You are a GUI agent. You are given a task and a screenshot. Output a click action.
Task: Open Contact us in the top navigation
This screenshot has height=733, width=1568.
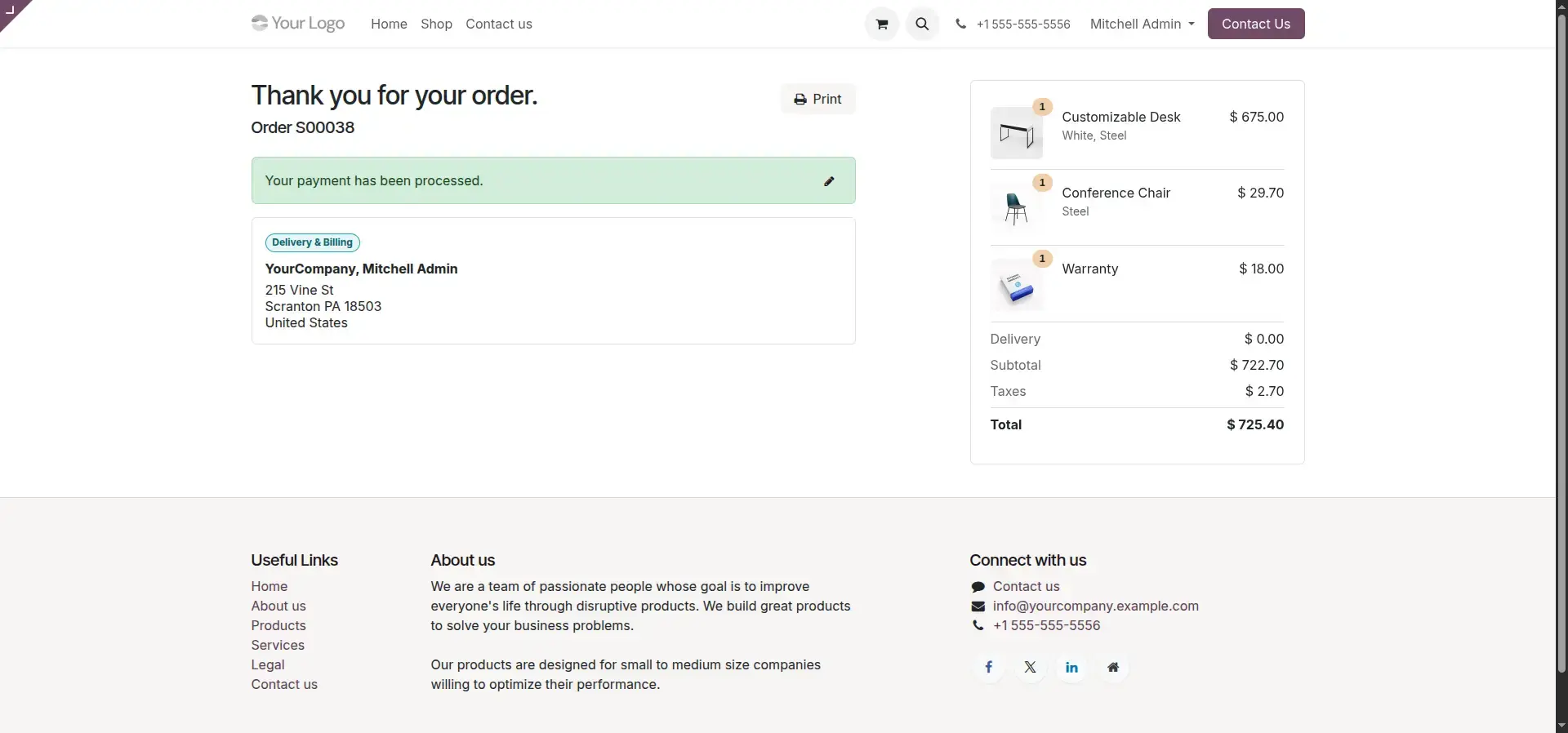tap(499, 24)
